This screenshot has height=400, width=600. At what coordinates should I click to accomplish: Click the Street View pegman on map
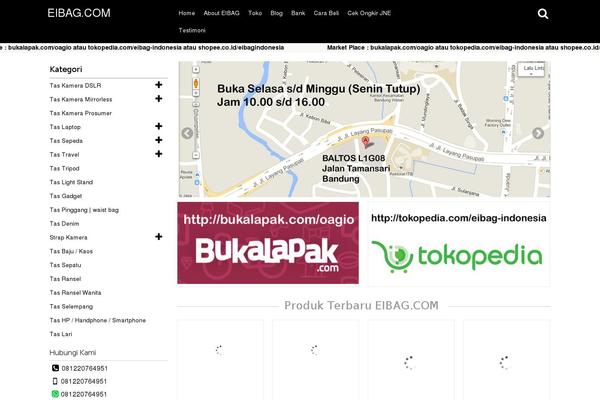196,83
